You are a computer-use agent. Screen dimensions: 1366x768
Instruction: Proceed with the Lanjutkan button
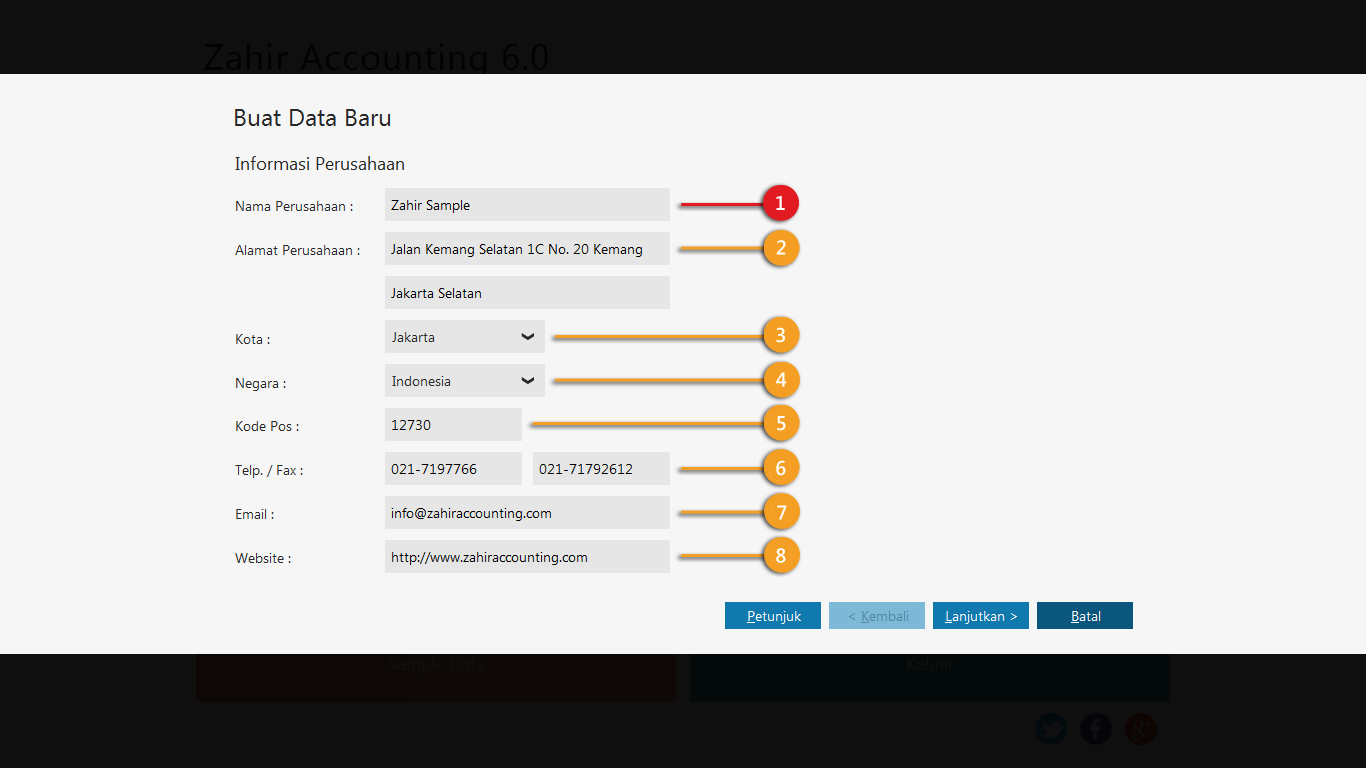coord(981,616)
